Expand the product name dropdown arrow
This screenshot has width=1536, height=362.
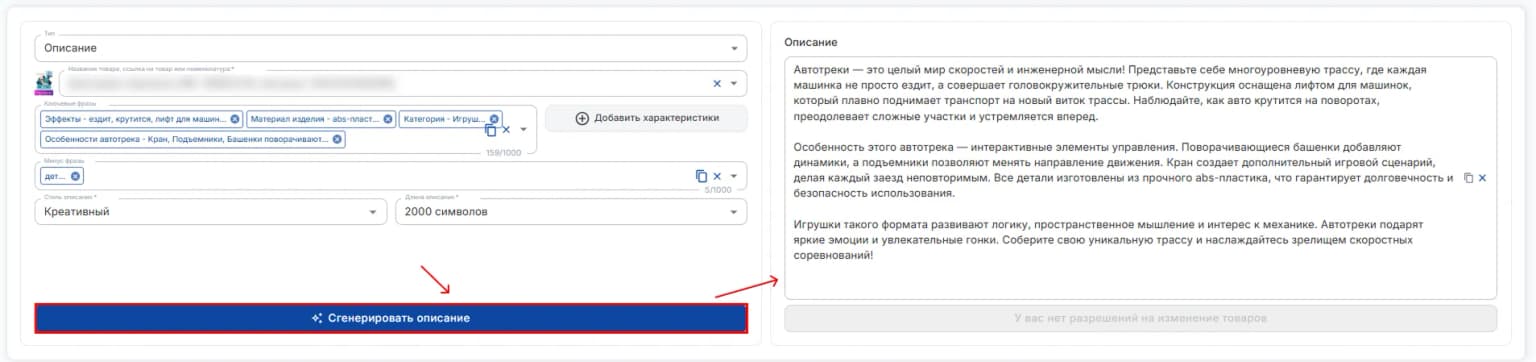(x=734, y=84)
